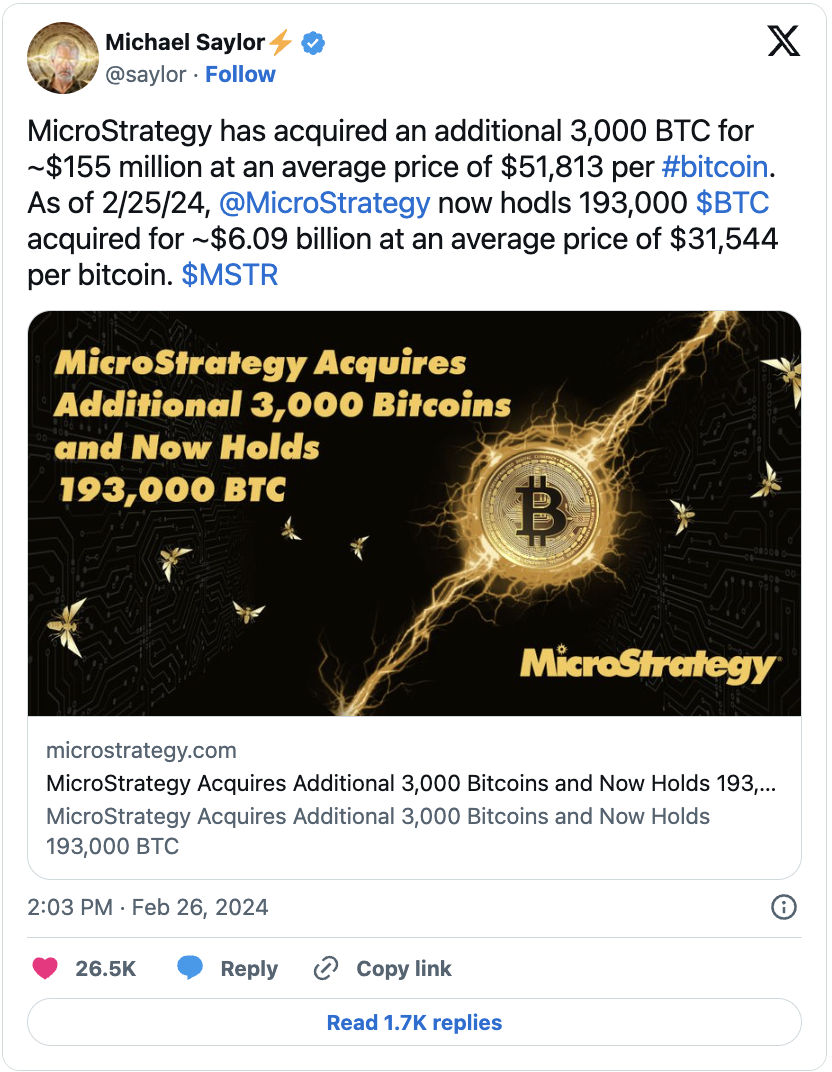Click the pink heart like icon
The height and width of the screenshot is (1072, 832).
[x=46, y=968]
